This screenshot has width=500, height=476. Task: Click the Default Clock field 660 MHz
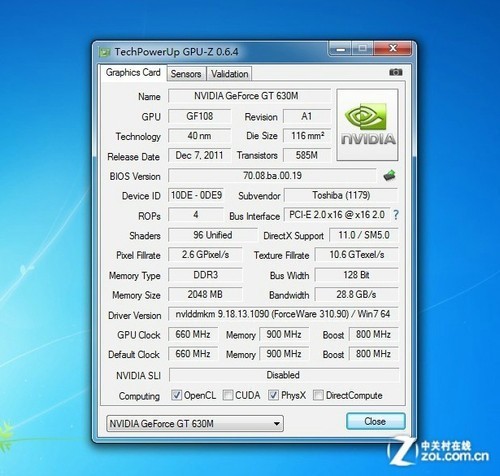point(193,354)
